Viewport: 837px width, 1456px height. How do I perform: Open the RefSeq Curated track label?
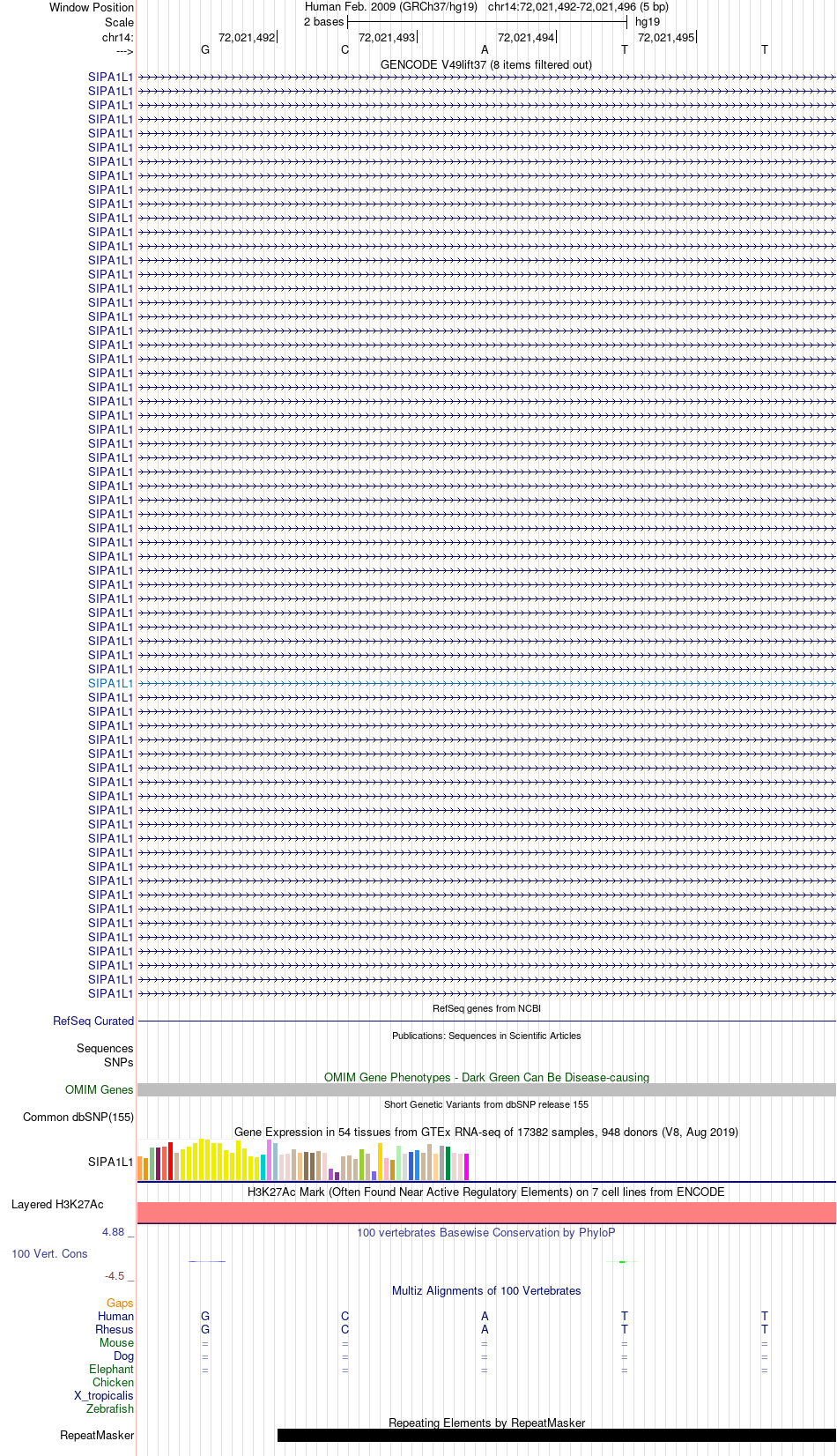93,1021
